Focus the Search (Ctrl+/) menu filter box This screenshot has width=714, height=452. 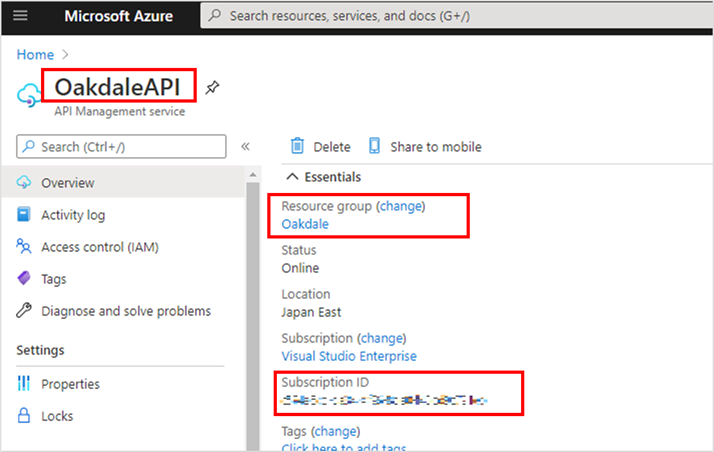click(x=121, y=147)
